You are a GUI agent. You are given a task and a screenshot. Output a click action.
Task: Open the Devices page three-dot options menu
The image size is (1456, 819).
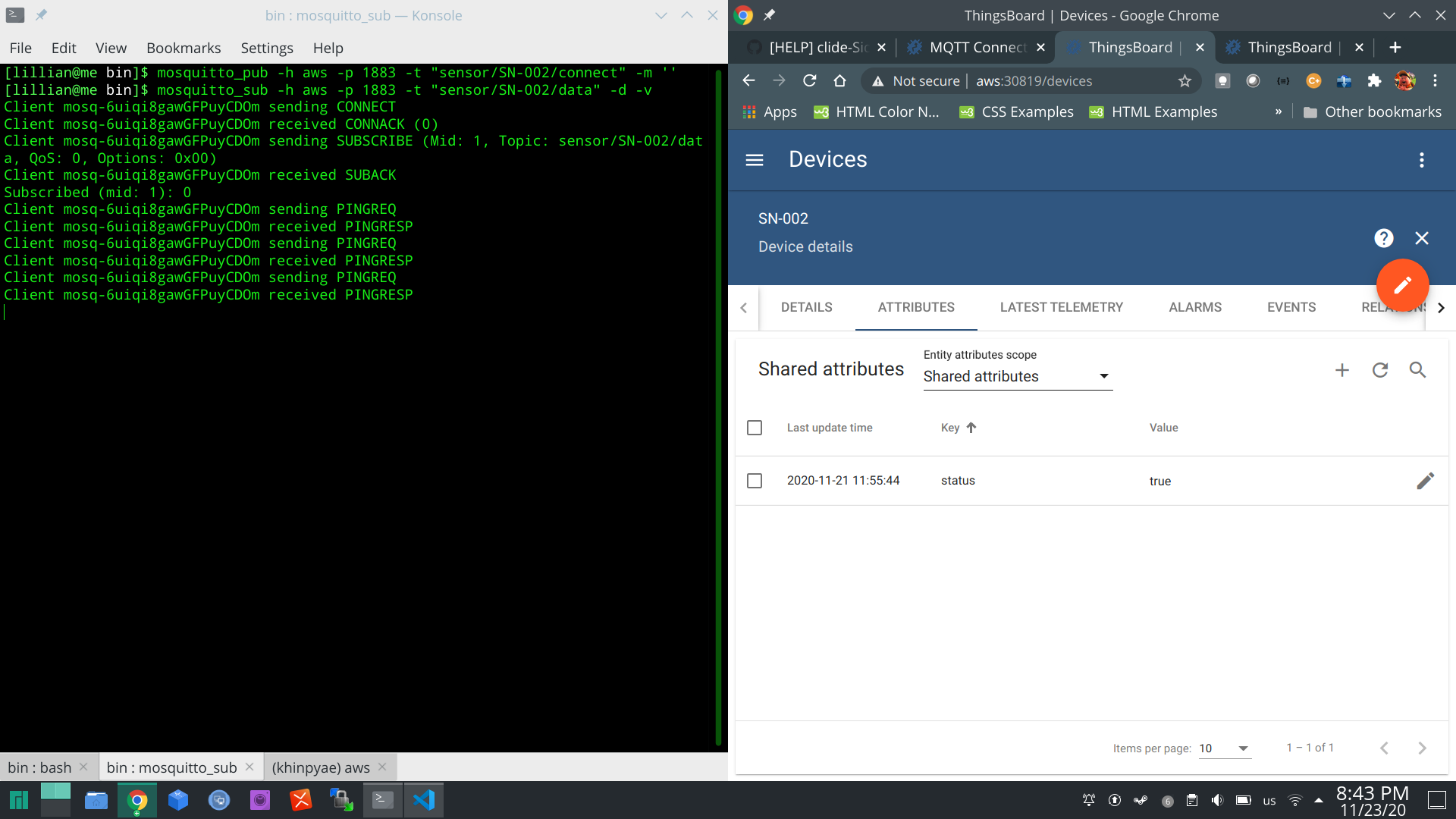[x=1422, y=160]
